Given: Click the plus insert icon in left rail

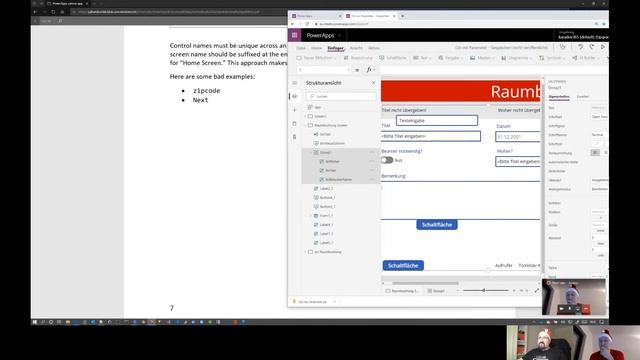Looking at the screenshot, I should point(294,110).
